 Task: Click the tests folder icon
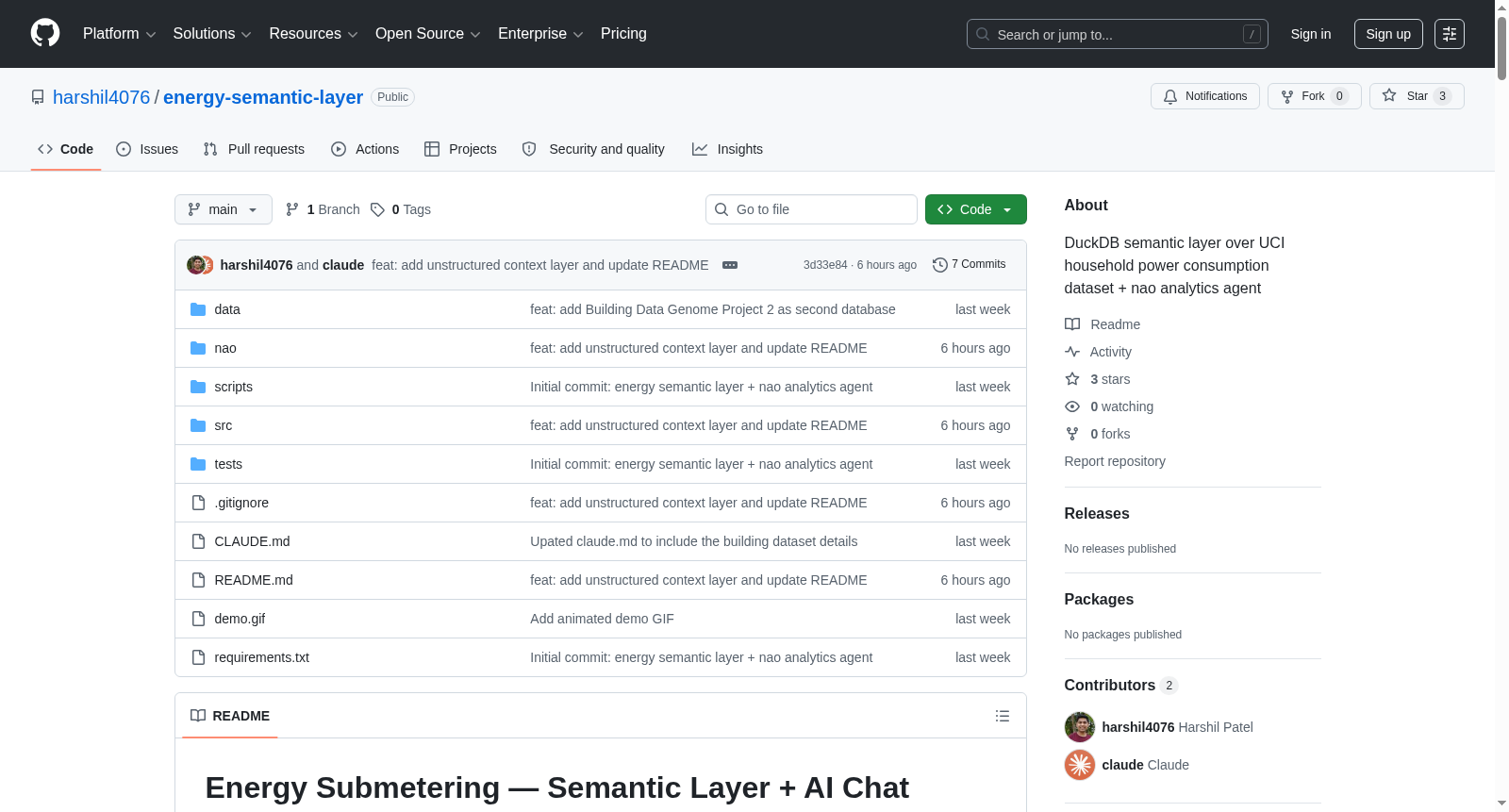[x=198, y=464]
